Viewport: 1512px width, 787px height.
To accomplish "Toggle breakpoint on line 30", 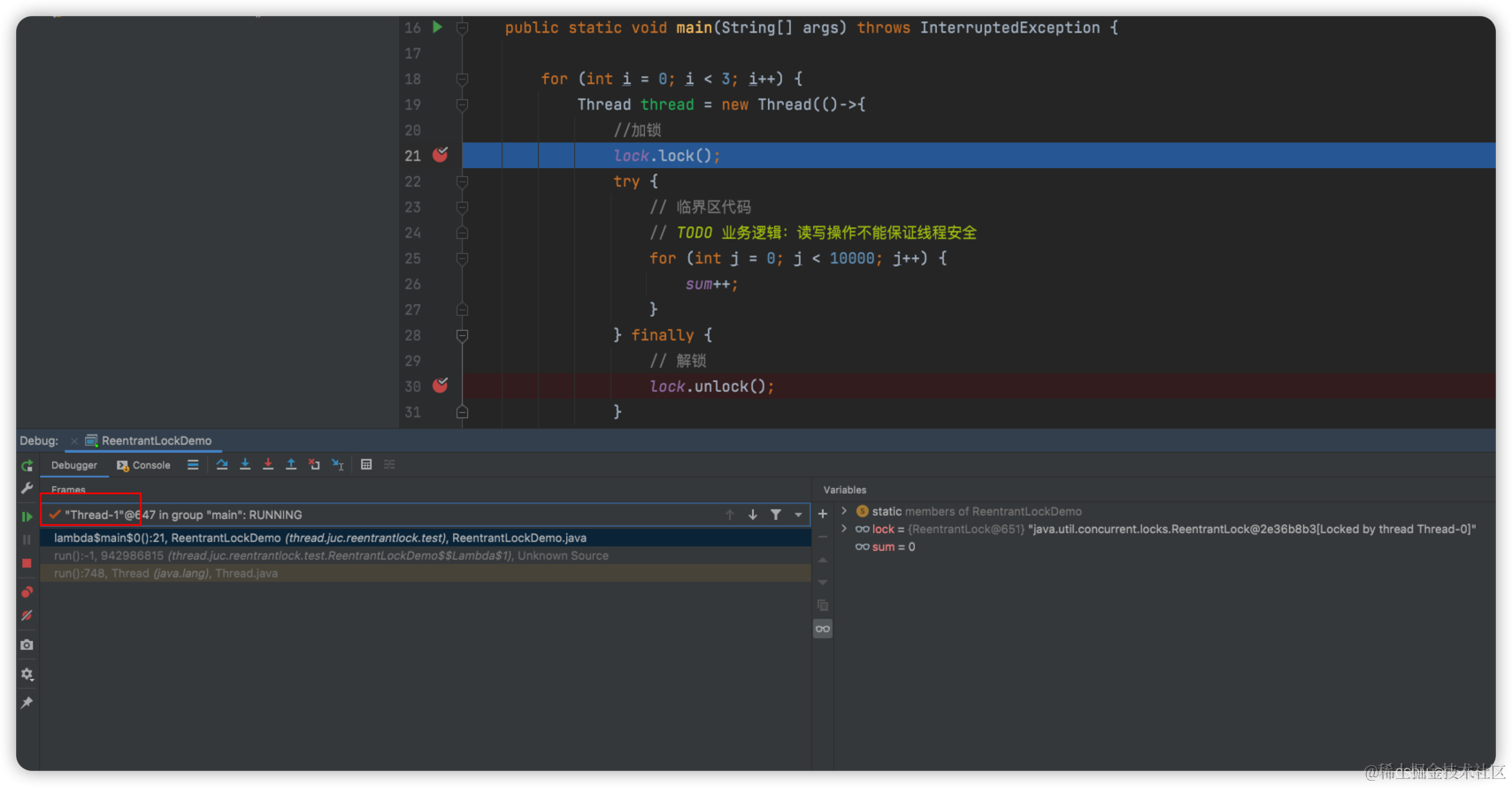I will (x=440, y=386).
